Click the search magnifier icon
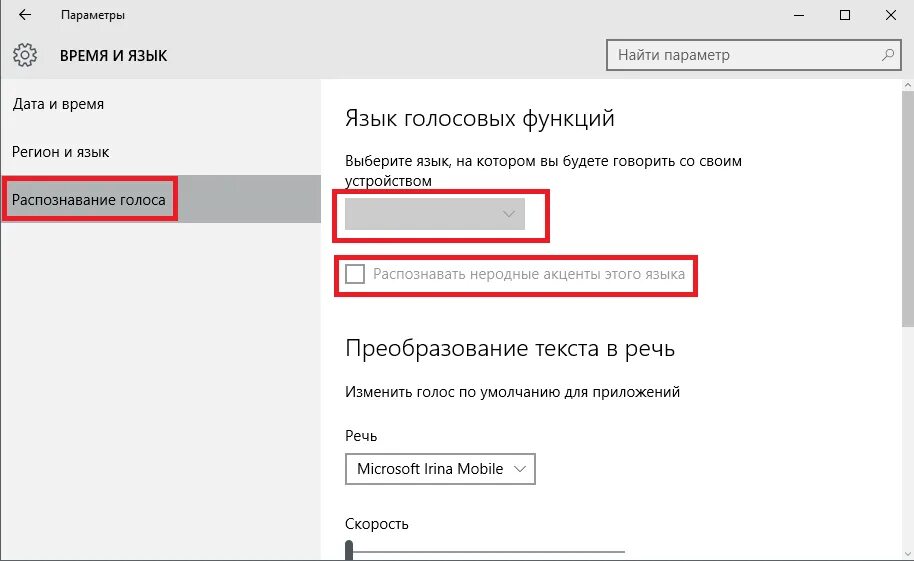 [887, 55]
